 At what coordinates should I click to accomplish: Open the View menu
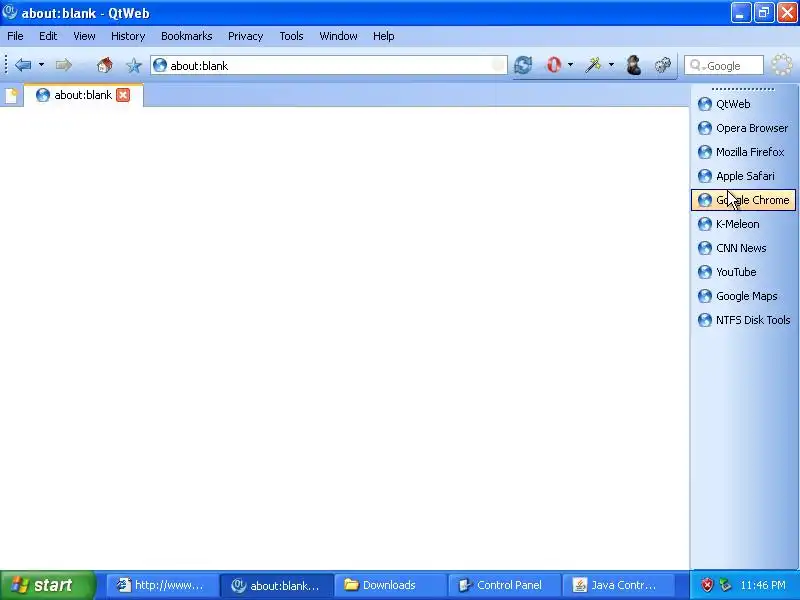pos(84,36)
